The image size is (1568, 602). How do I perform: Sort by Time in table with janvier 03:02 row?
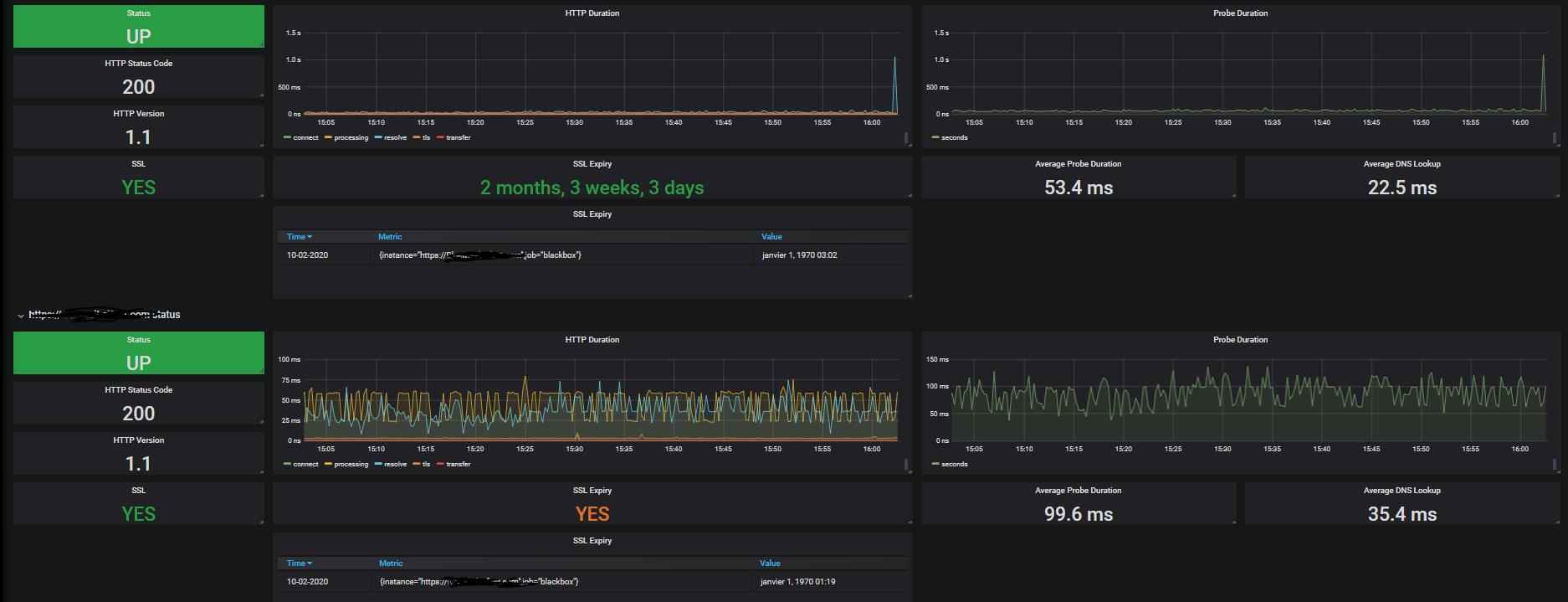click(300, 237)
